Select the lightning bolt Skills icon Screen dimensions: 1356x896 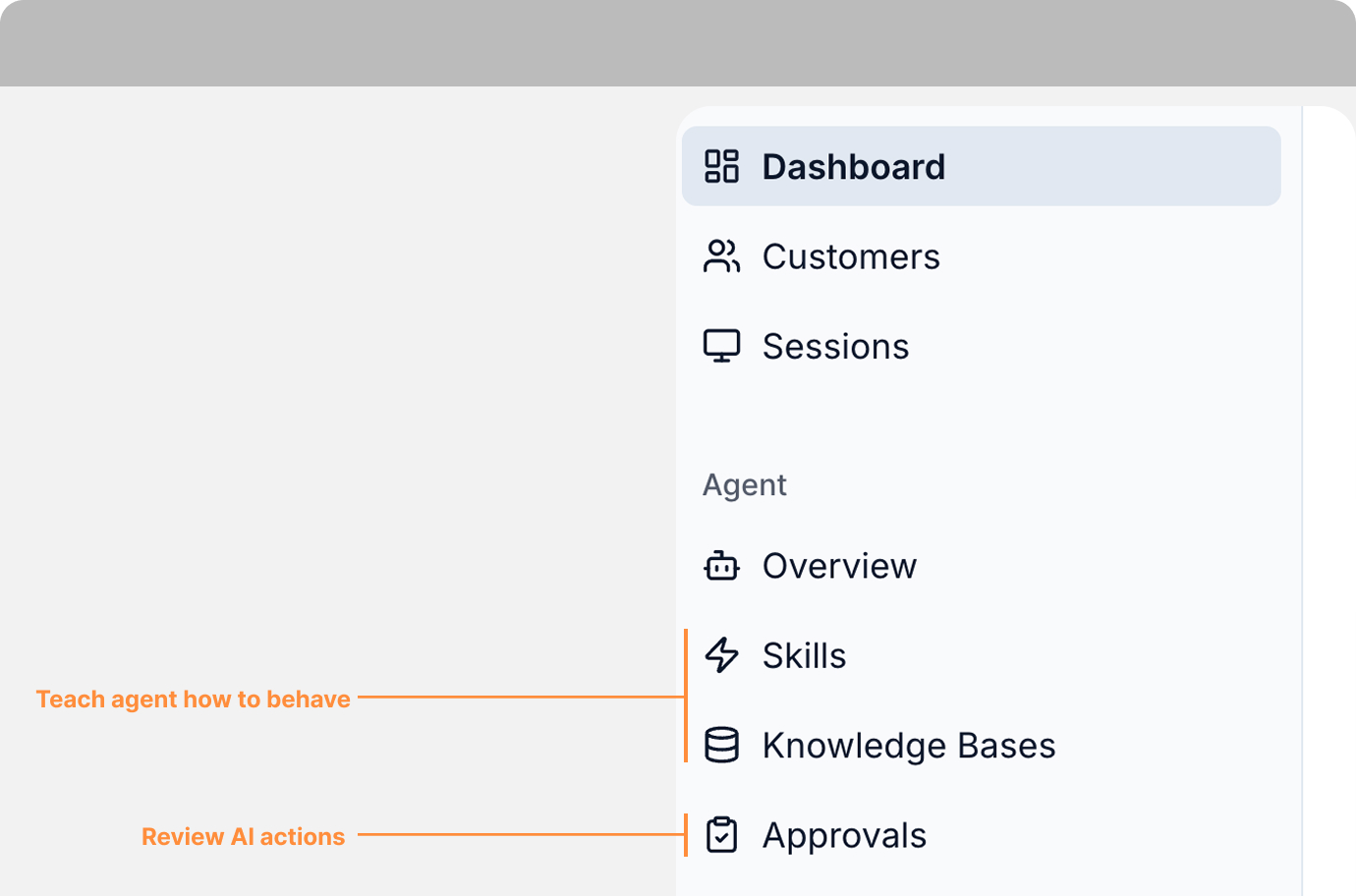(722, 655)
